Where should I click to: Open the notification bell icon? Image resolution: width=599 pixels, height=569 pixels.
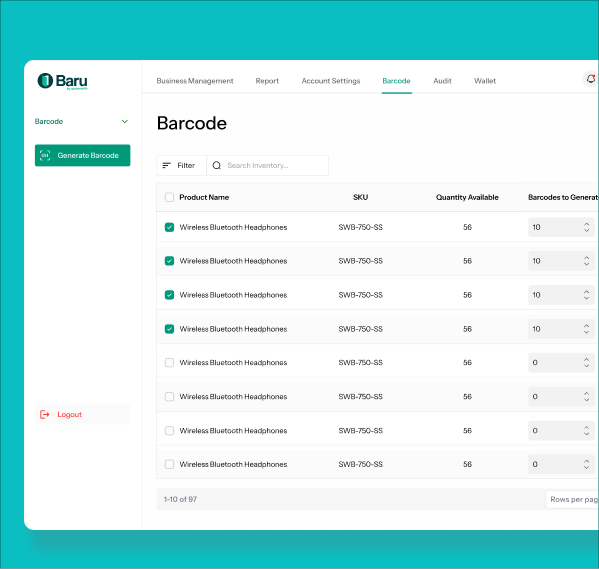[x=591, y=79]
